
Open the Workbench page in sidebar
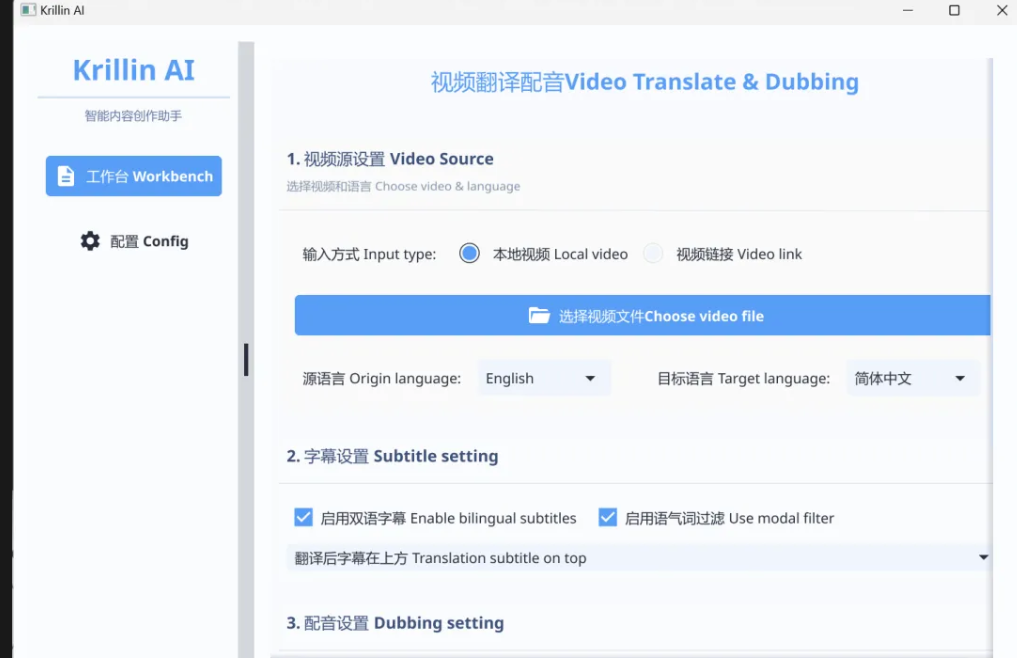pos(134,176)
